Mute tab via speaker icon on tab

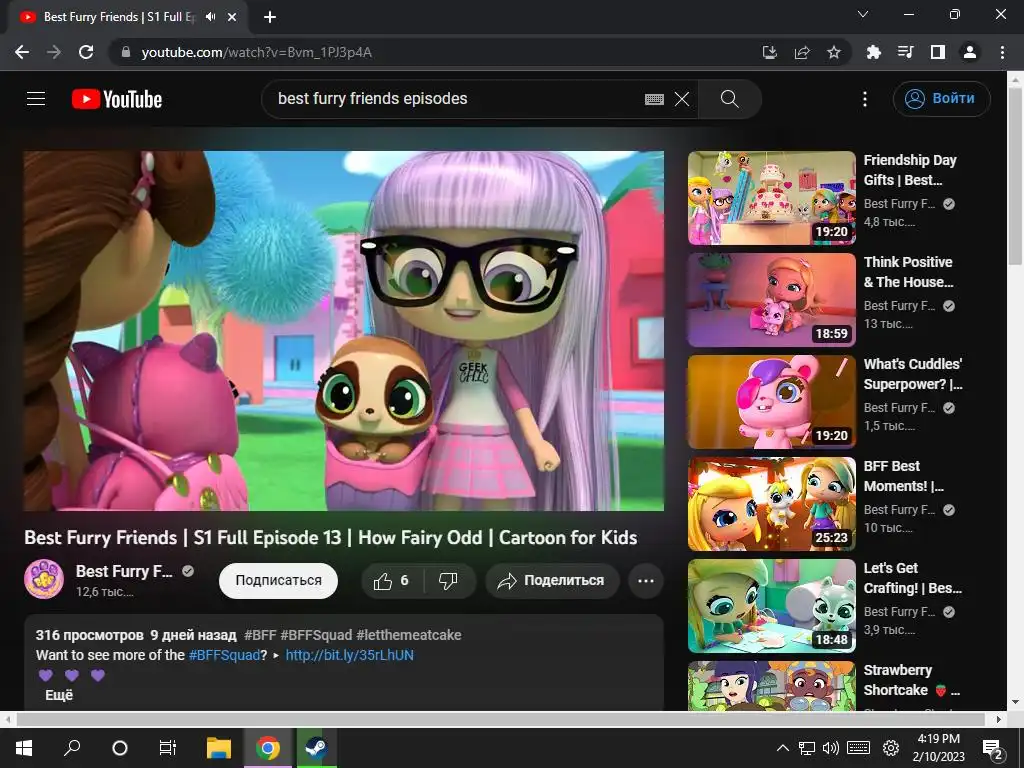tap(210, 17)
